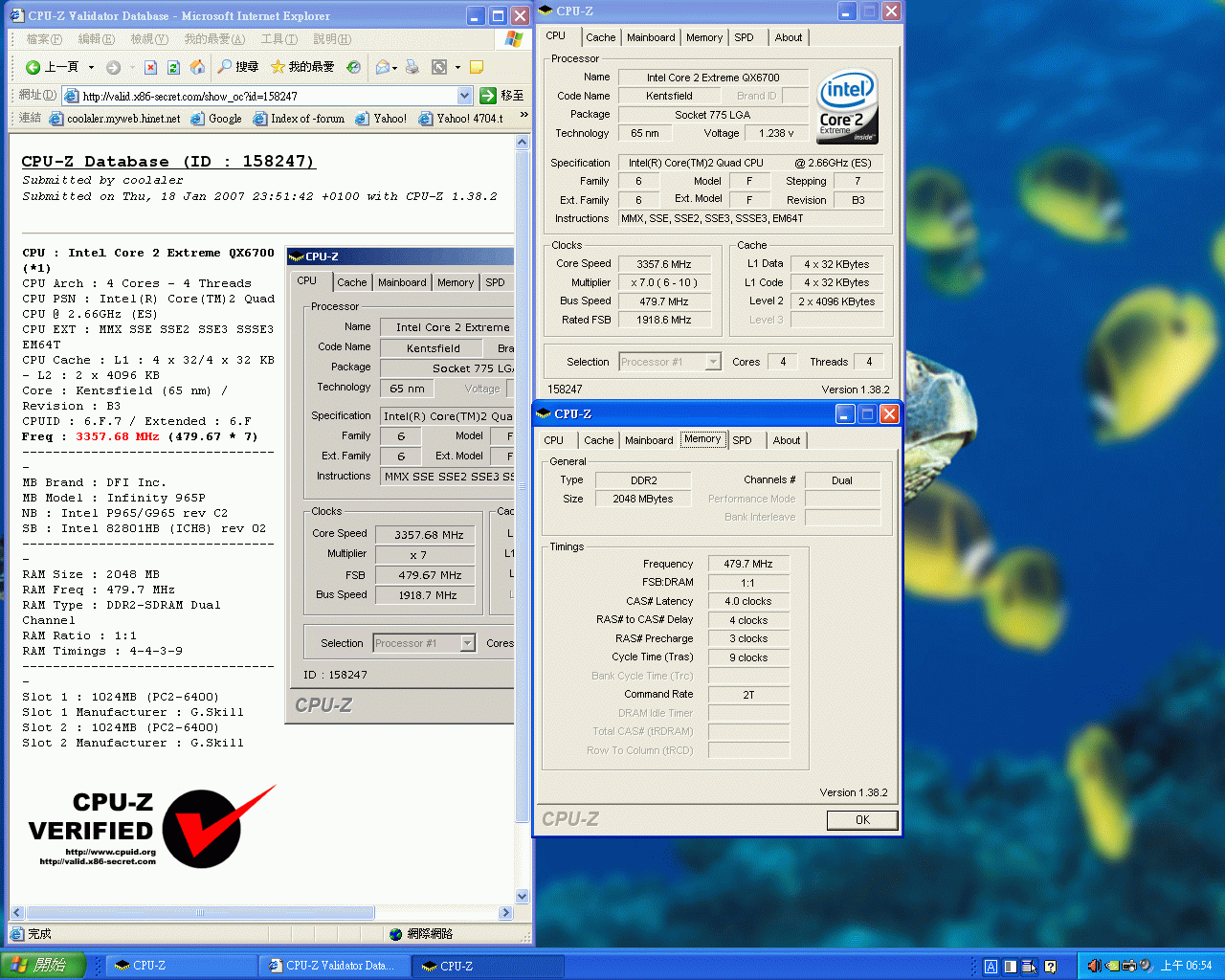Click the Forward arrow icon in Internet Explorer

tap(113, 67)
